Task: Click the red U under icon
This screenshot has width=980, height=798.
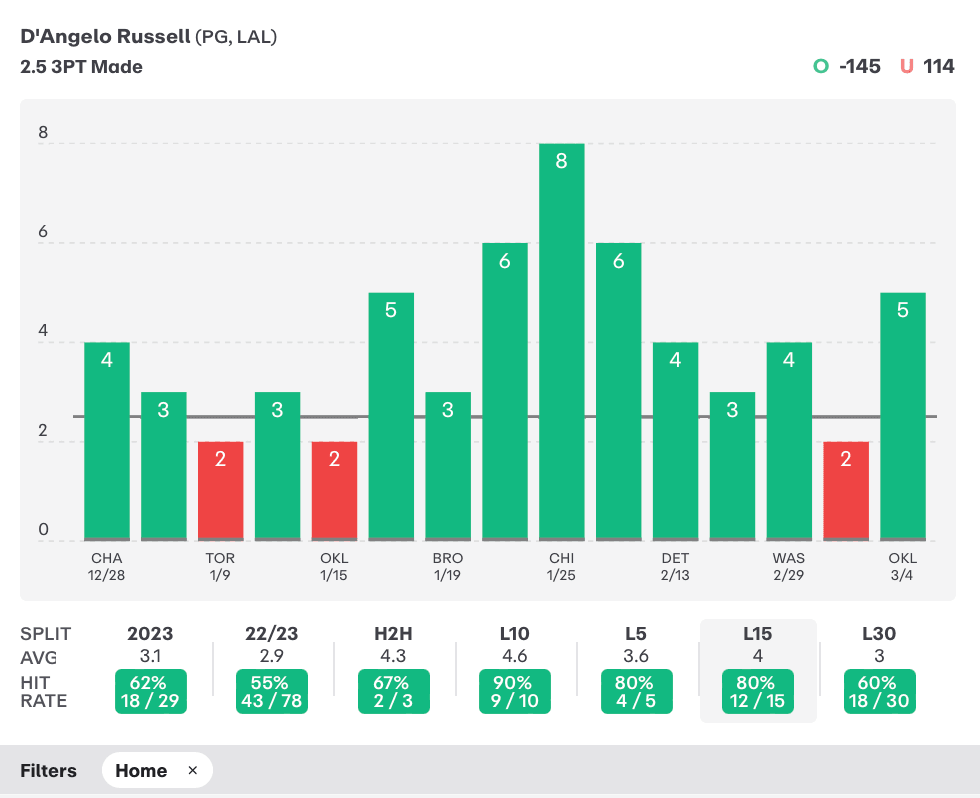Action: [x=906, y=66]
